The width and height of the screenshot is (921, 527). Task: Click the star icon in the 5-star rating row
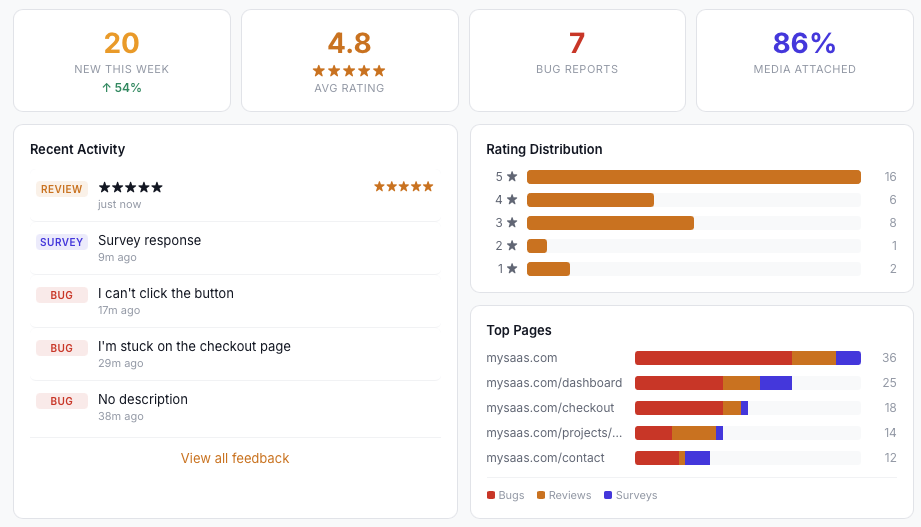(512, 177)
